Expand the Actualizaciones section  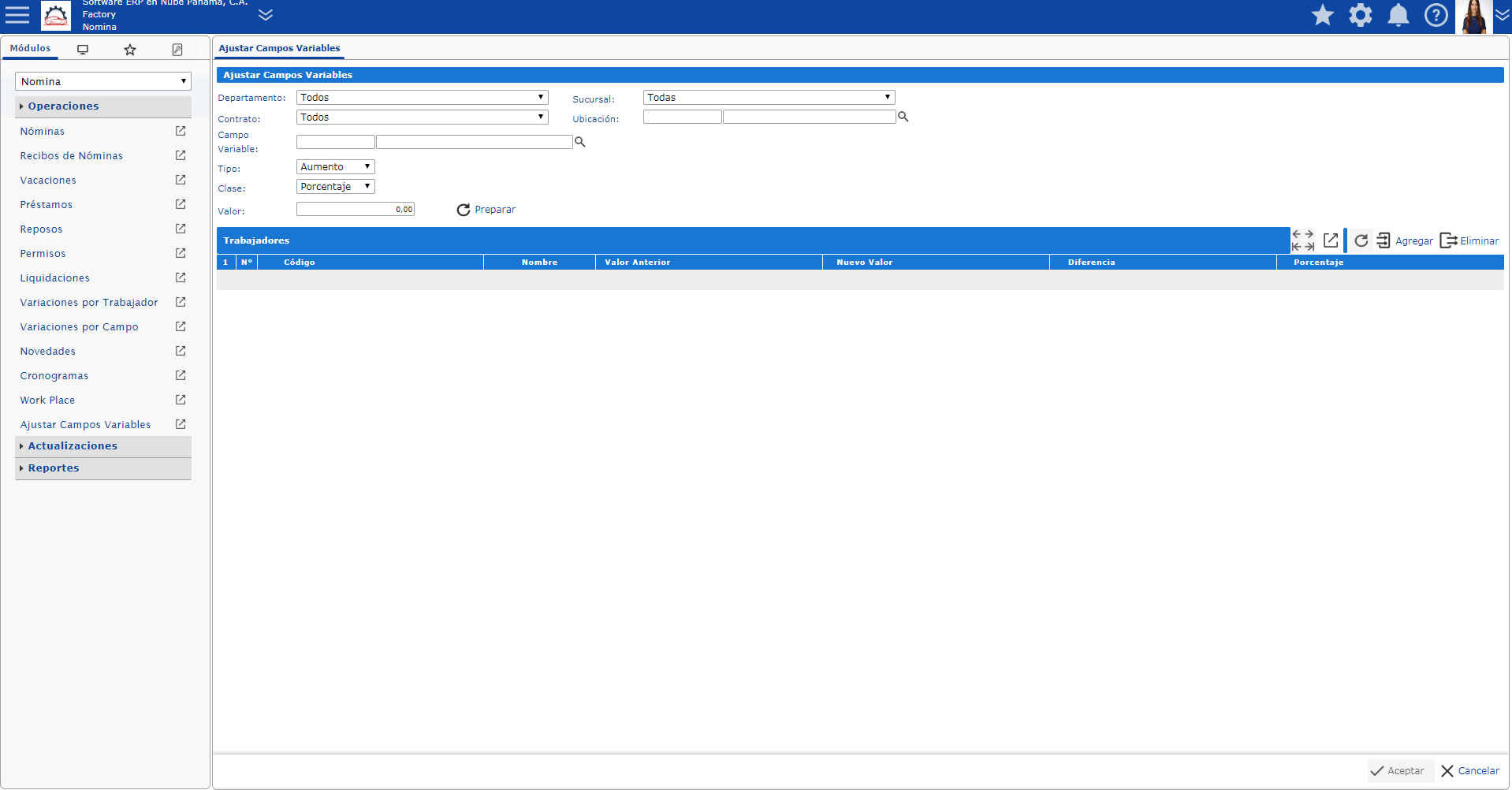tap(73, 446)
